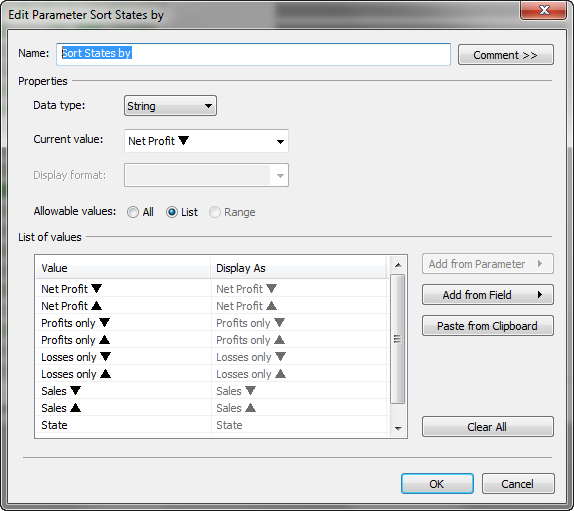Image resolution: width=574 pixels, height=511 pixels.
Task: Open the Data type String dropdown
Action: pos(170,106)
